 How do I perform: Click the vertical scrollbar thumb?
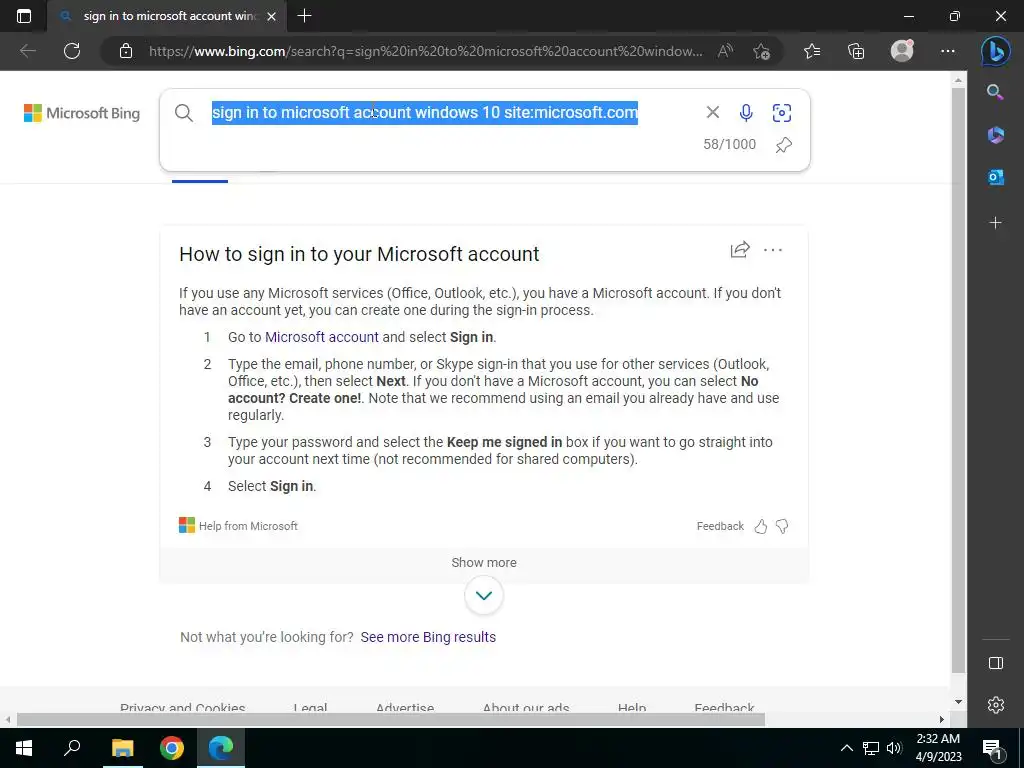(958, 380)
